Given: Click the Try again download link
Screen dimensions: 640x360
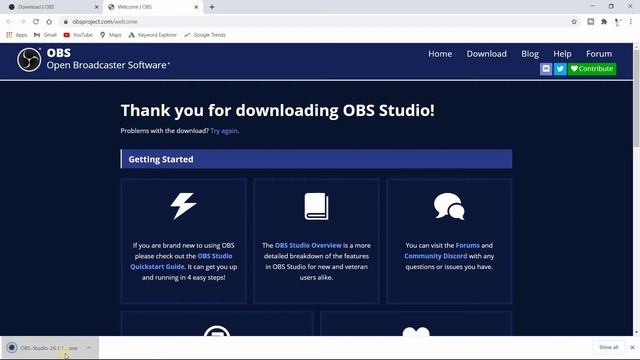Looking at the screenshot, I should click(224, 131).
